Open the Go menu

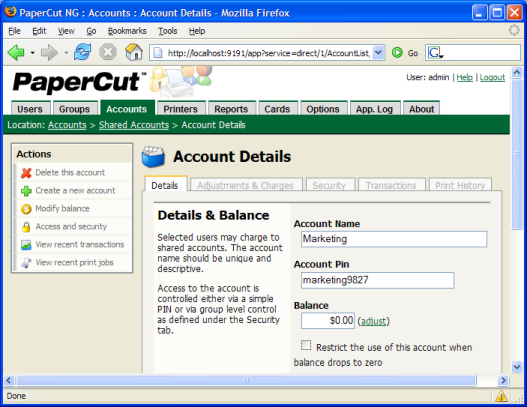(91, 31)
